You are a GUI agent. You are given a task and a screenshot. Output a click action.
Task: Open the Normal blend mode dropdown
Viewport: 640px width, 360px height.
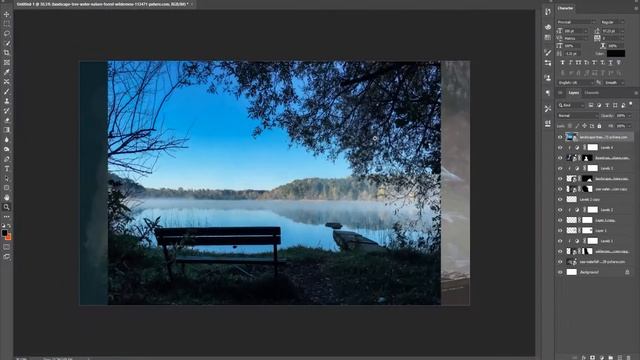click(x=577, y=116)
